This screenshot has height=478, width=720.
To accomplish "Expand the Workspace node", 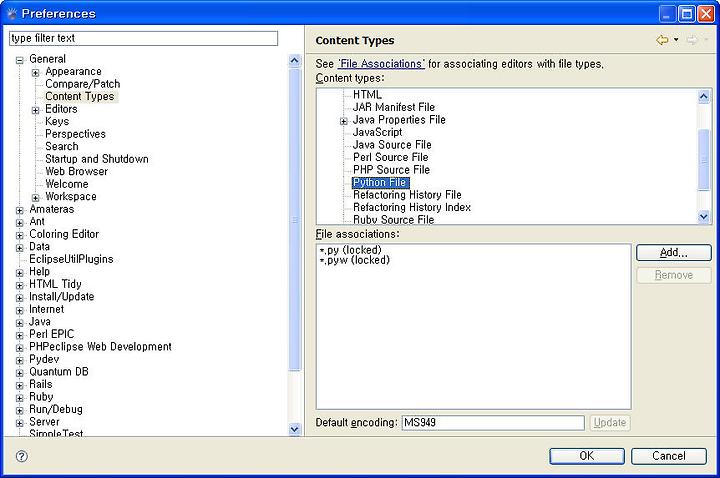I will coord(35,198).
